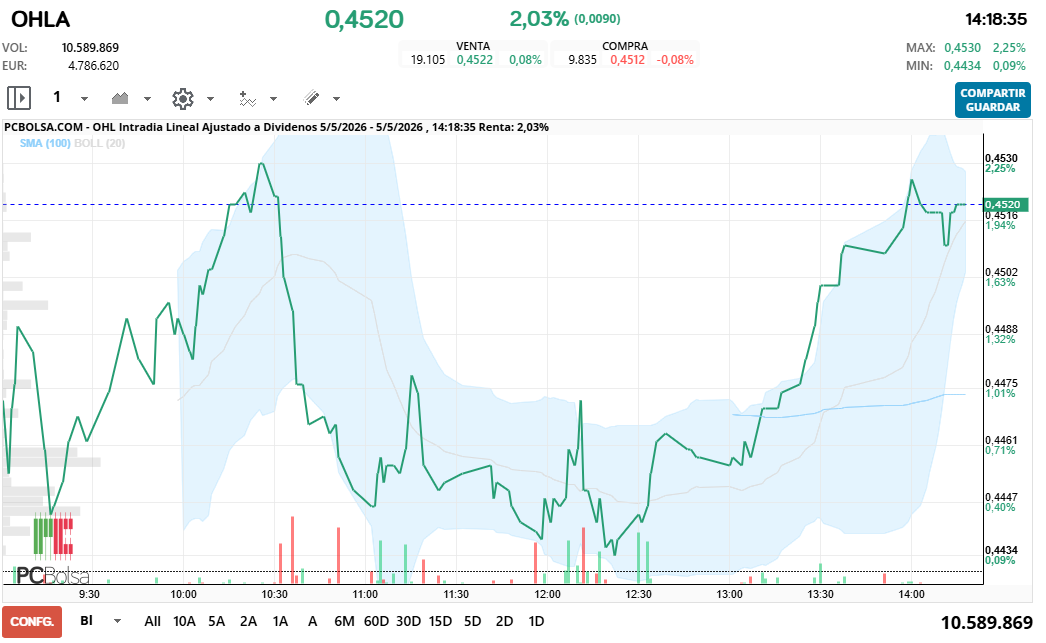Expand chart type dropdown arrow
Viewport: 1046px width, 643px height.
(x=147, y=99)
